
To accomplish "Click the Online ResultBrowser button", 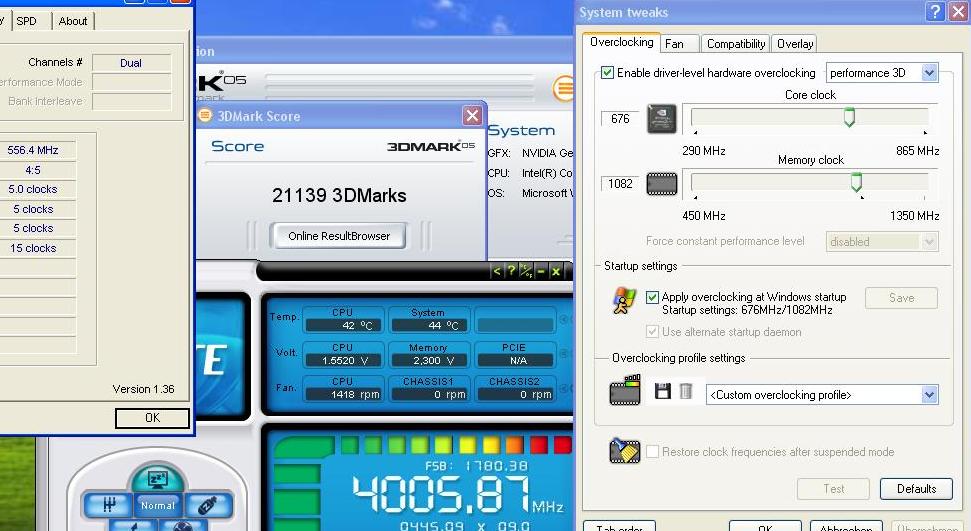I will point(339,236).
